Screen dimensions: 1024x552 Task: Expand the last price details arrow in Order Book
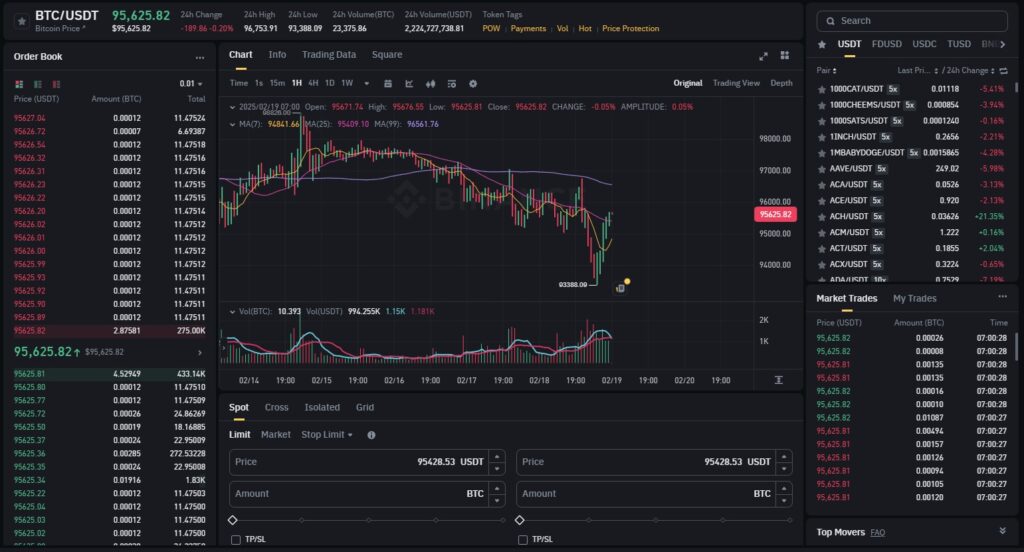(x=200, y=353)
